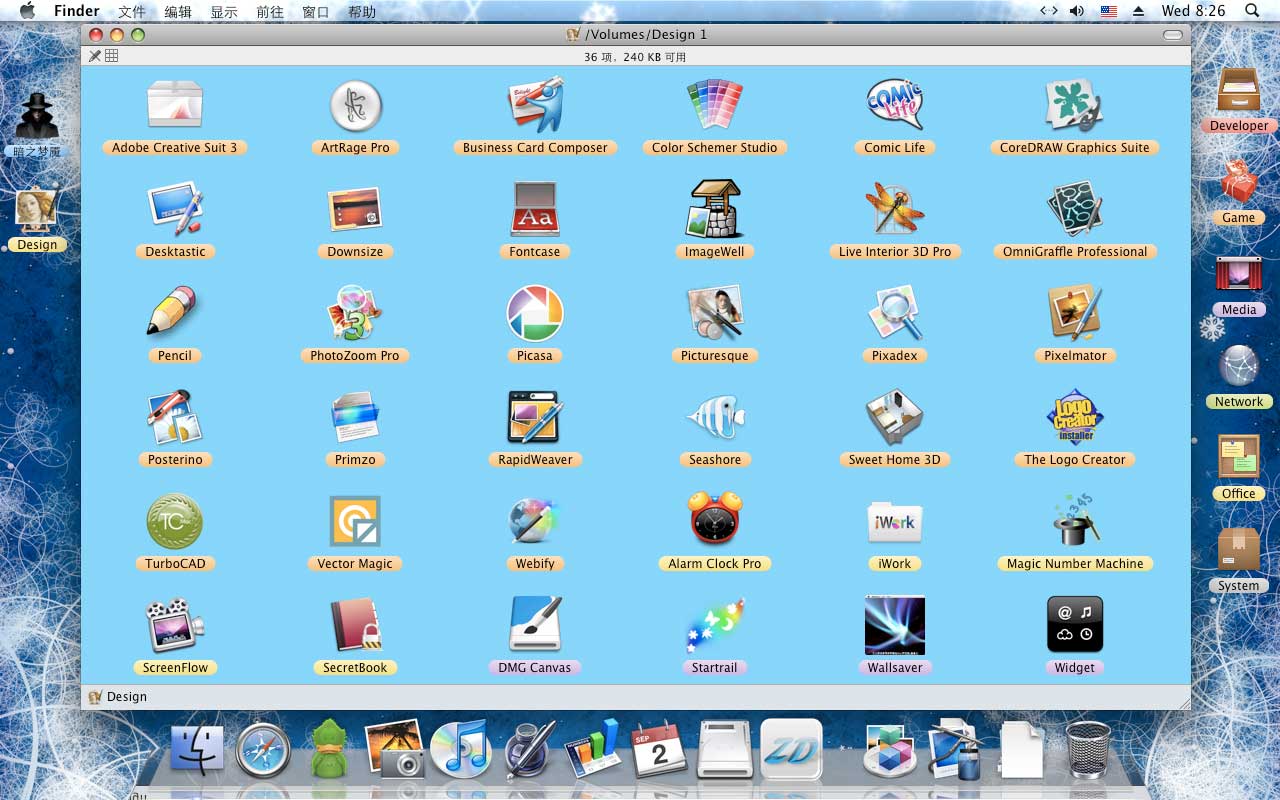
Task: Open the 窗口 menu
Action: coord(316,12)
